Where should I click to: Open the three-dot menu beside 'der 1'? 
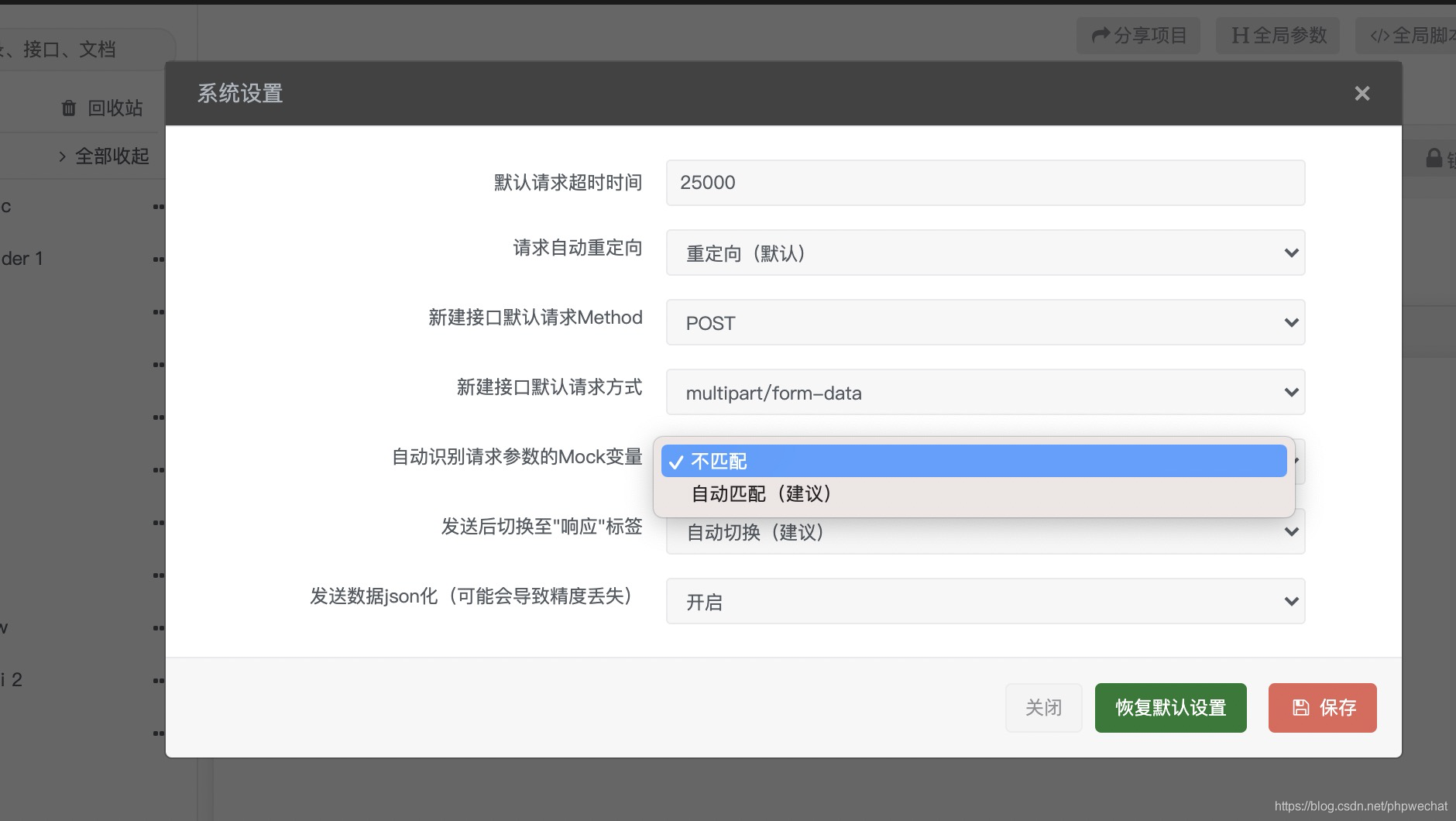[159, 258]
